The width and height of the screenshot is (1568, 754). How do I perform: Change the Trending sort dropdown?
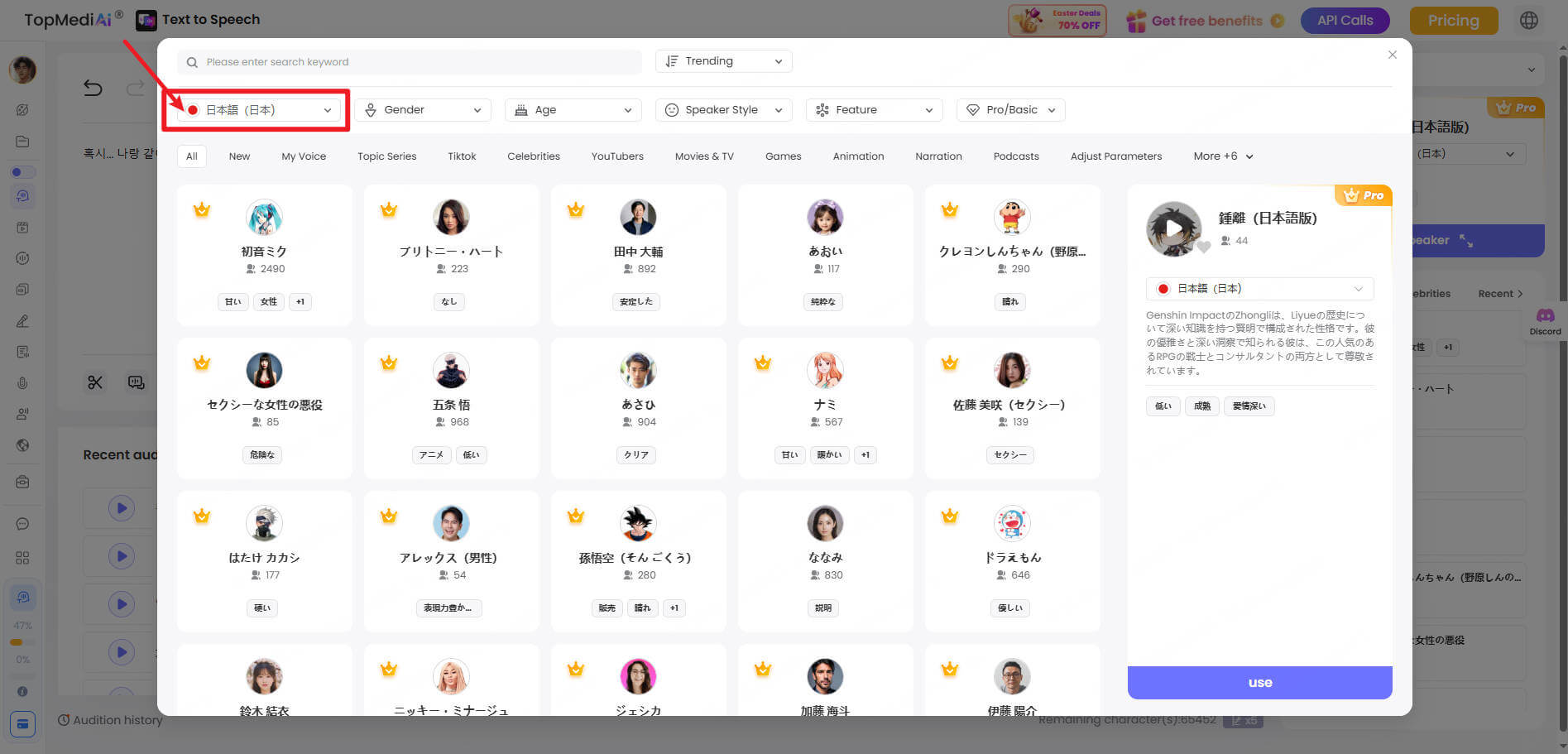click(x=723, y=61)
